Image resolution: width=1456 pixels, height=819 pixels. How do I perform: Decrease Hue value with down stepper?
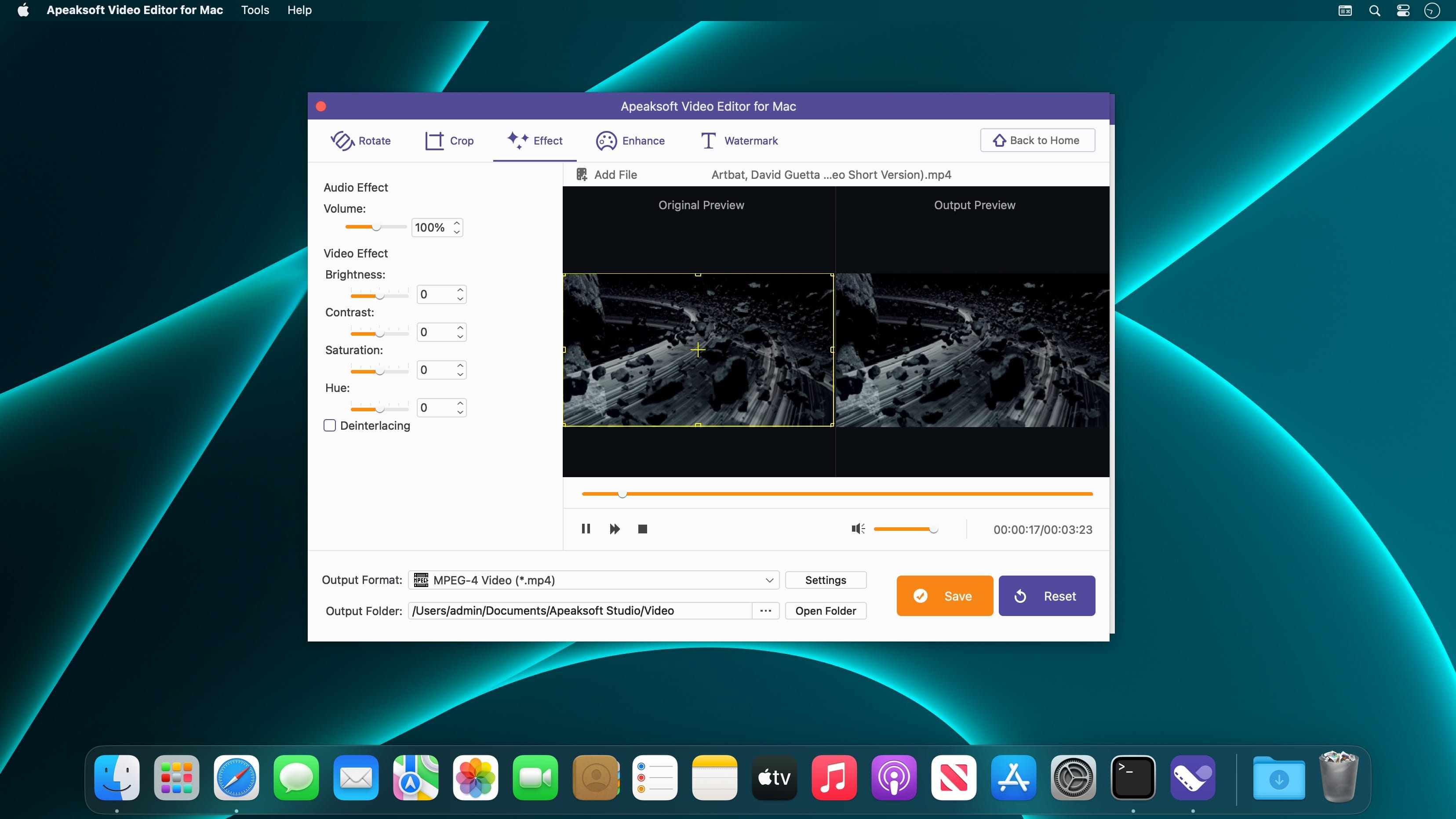click(460, 412)
